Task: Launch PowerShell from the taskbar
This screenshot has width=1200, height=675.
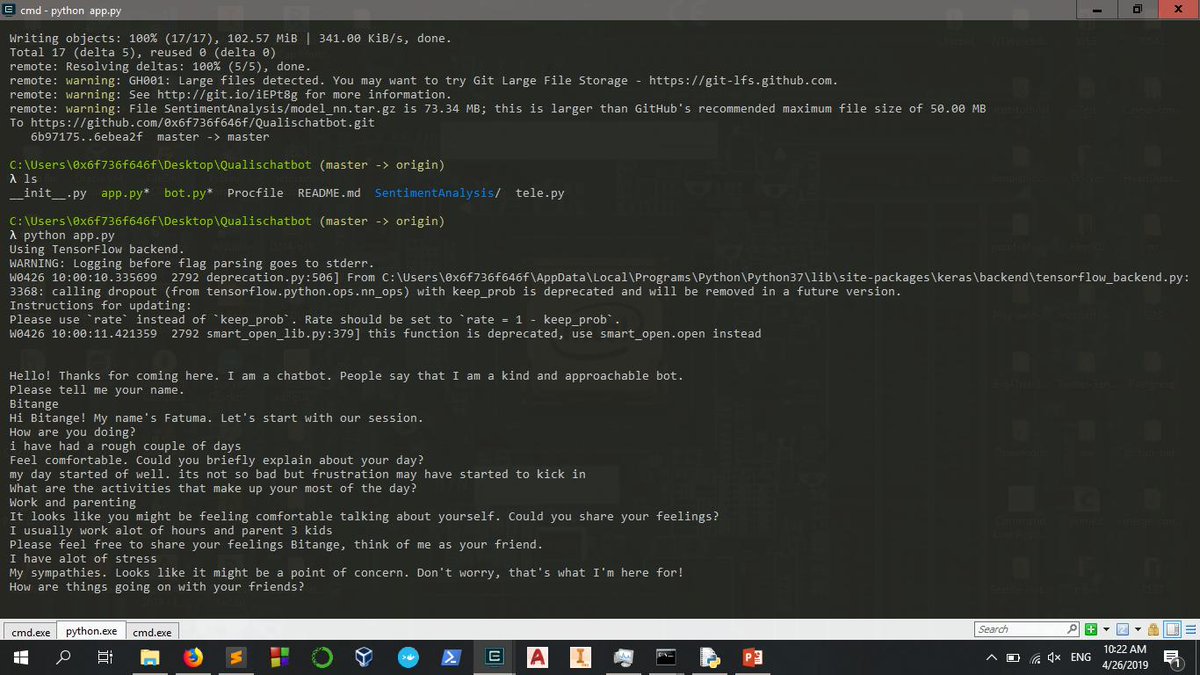Action: pos(451,657)
